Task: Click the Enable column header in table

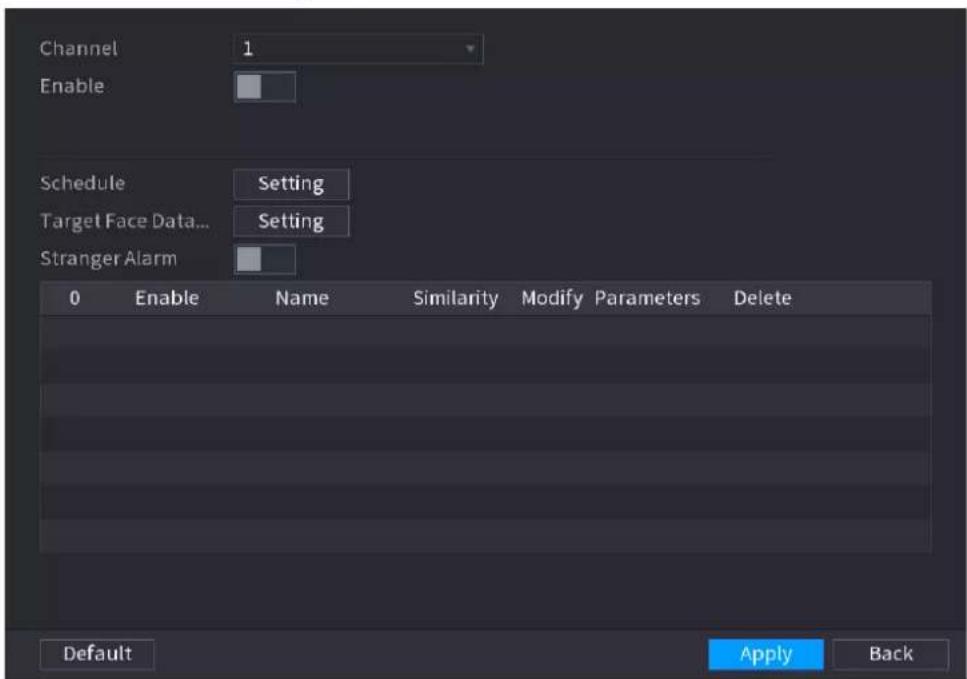Action: click(x=167, y=298)
